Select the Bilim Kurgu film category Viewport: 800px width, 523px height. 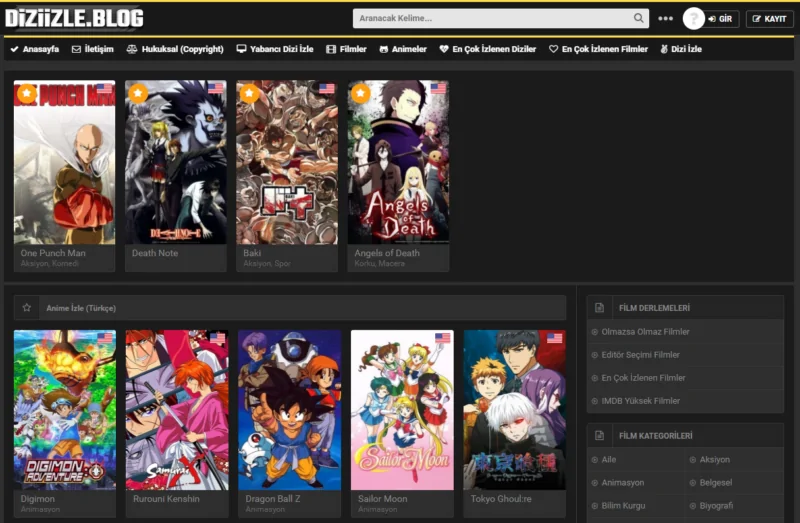click(623, 505)
